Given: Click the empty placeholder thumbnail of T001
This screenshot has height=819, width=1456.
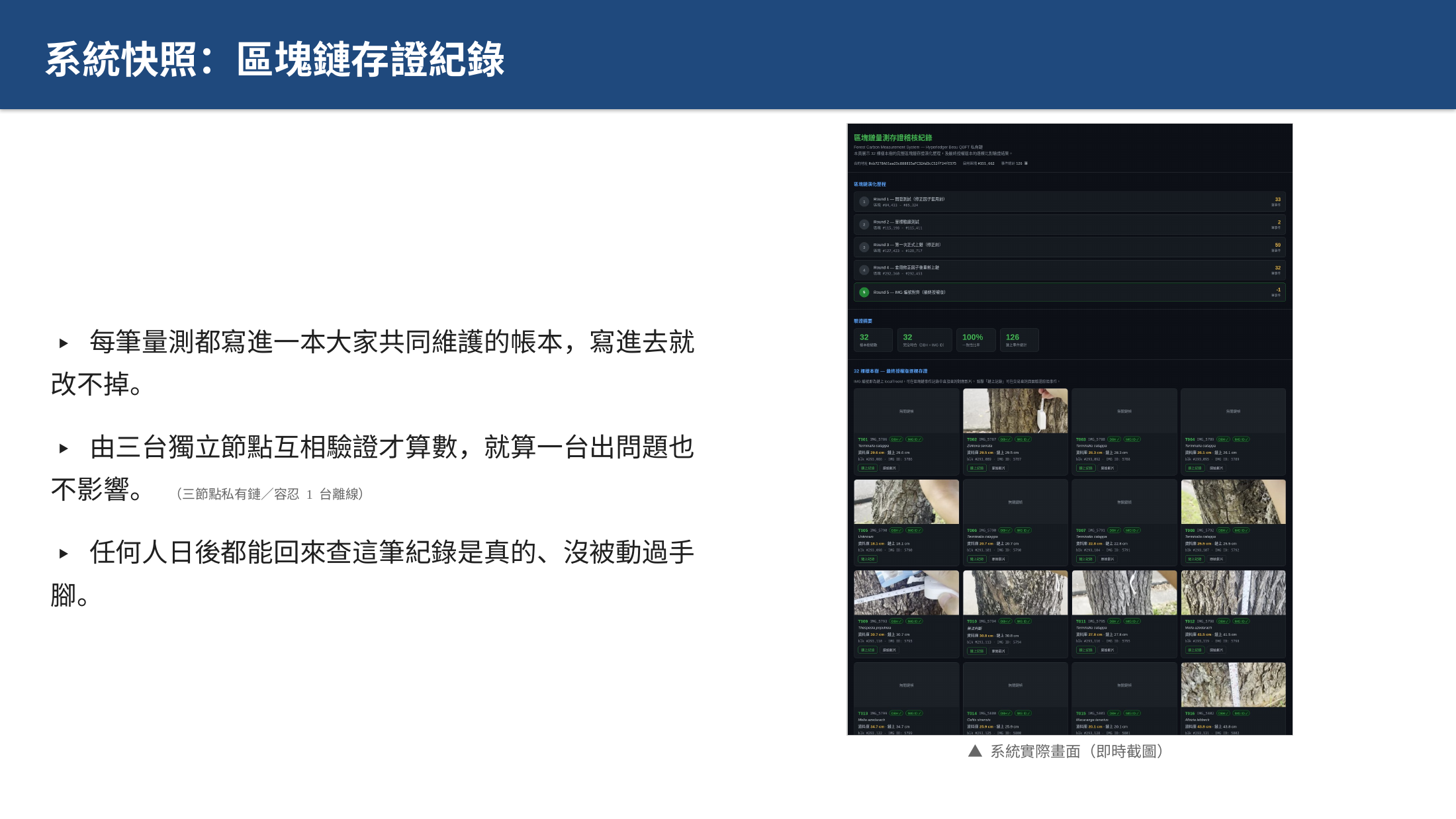Looking at the screenshot, I should pos(906,411).
